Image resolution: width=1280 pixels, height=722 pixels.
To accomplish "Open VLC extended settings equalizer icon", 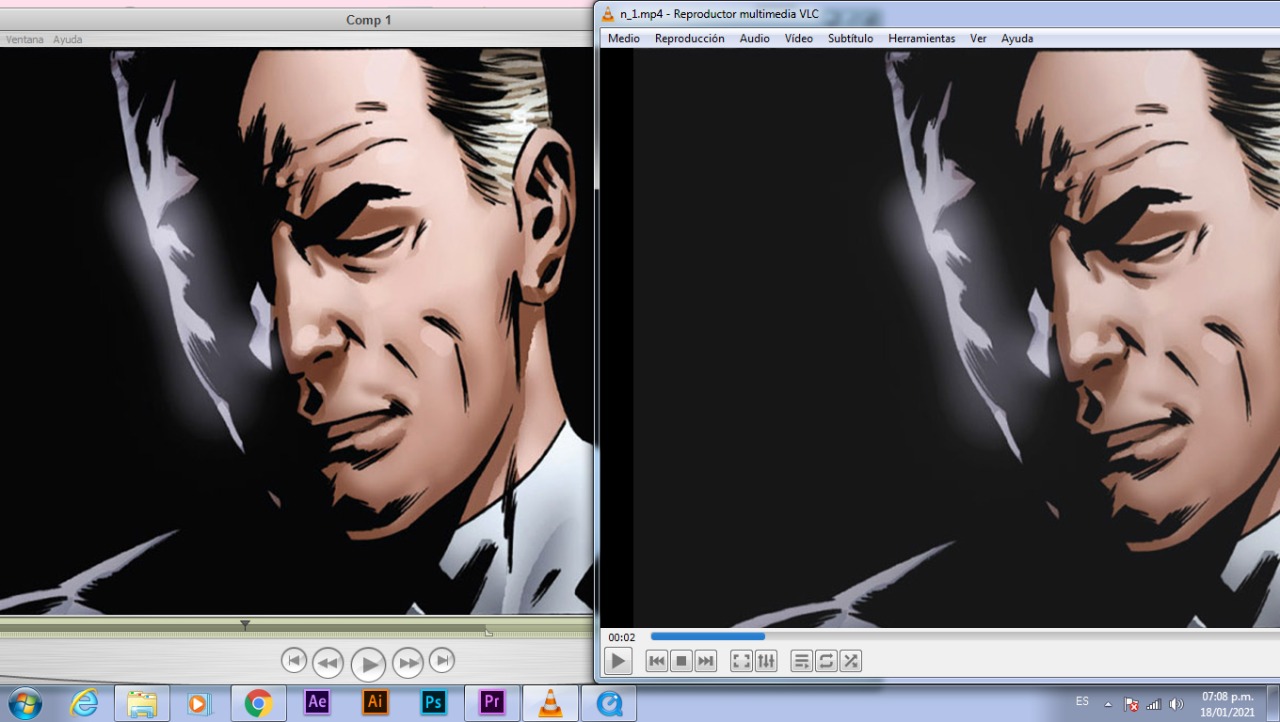I will point(766,661).
